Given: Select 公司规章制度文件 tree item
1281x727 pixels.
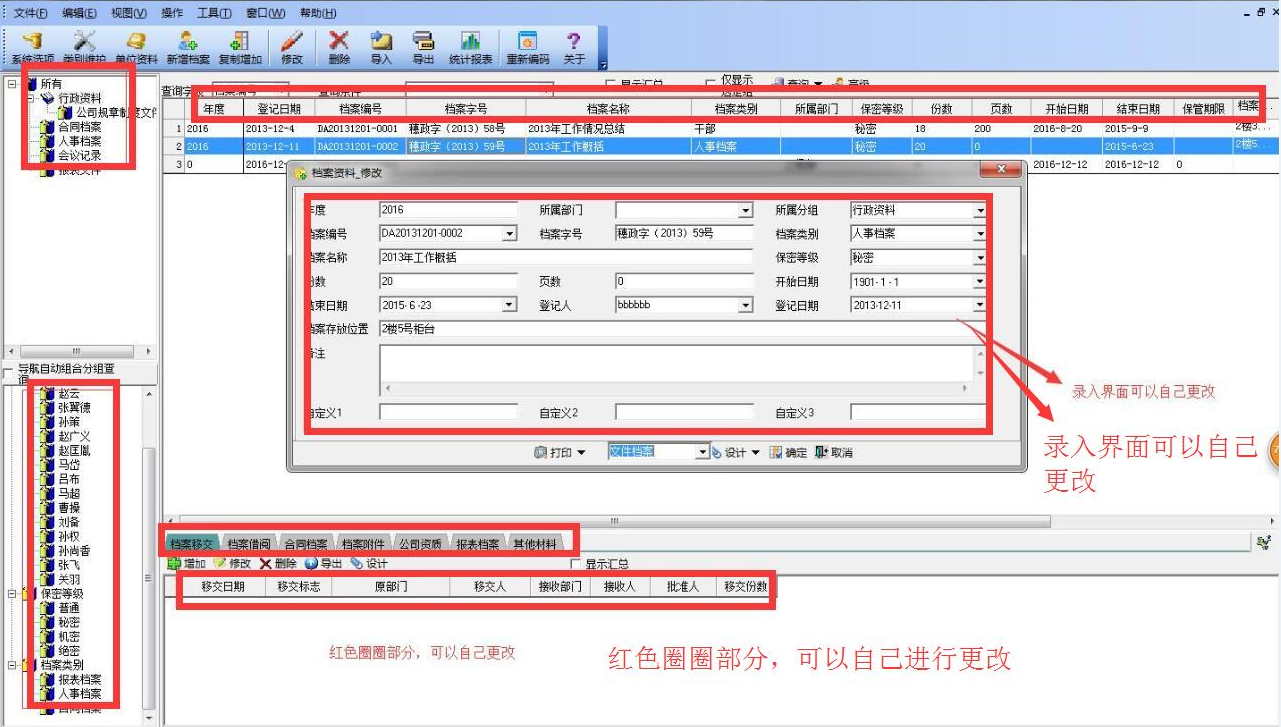Looking at the screenshot, I should (x=116, y=113).
